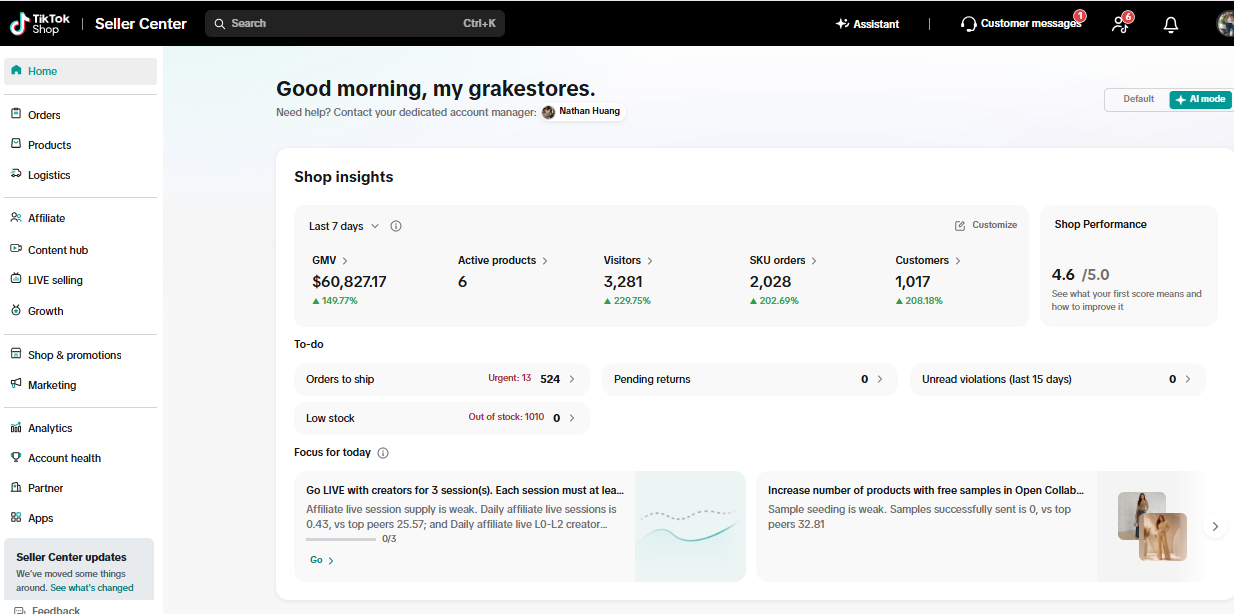The width and height of the screenshot is (1234, 614).
Task: Click the Customize button
Action: pos(986,225)
